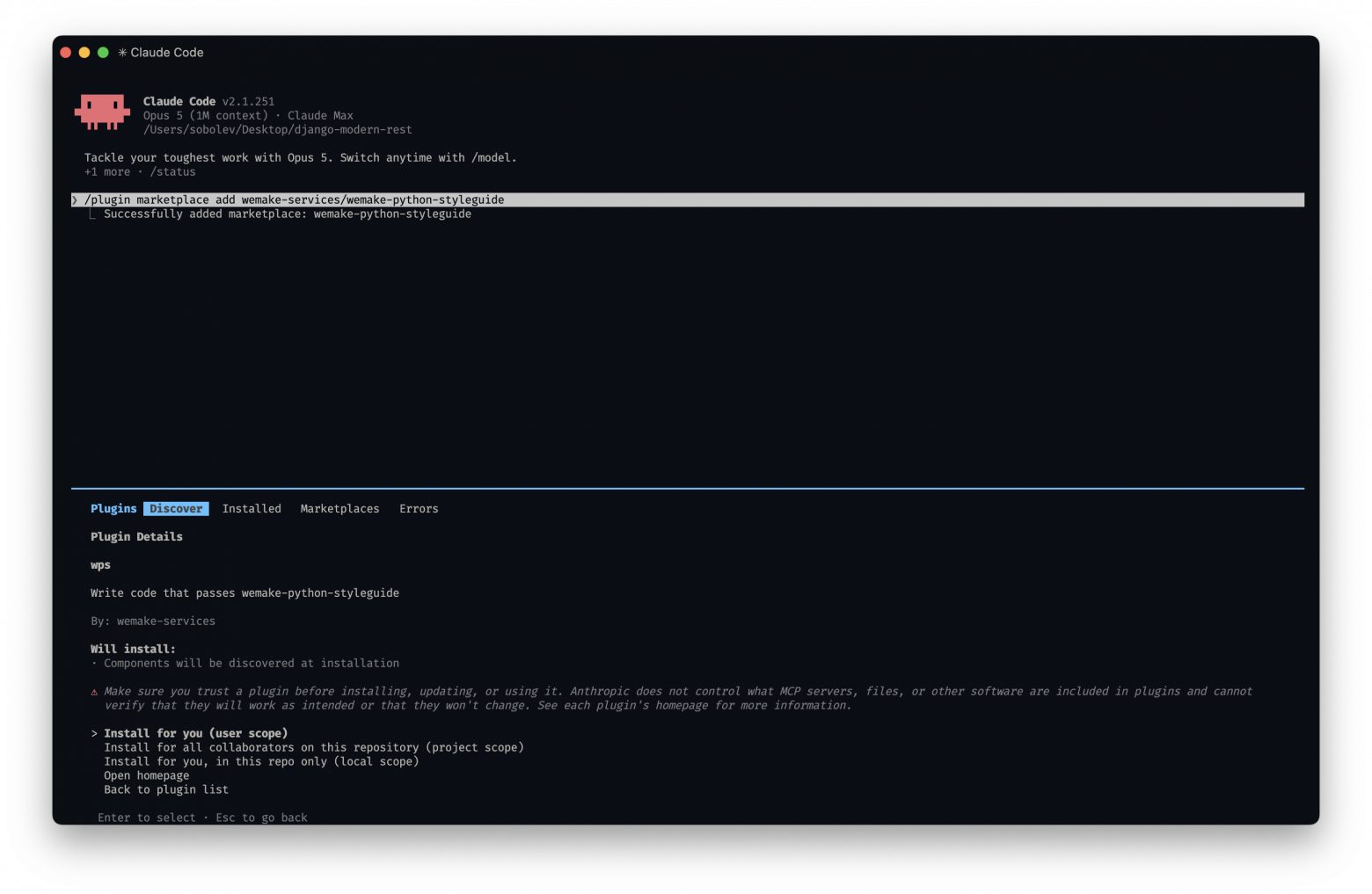
Task: Choose Install for all collaborators (project scope)
Action: pyautogui.click(x=314, y=747)
